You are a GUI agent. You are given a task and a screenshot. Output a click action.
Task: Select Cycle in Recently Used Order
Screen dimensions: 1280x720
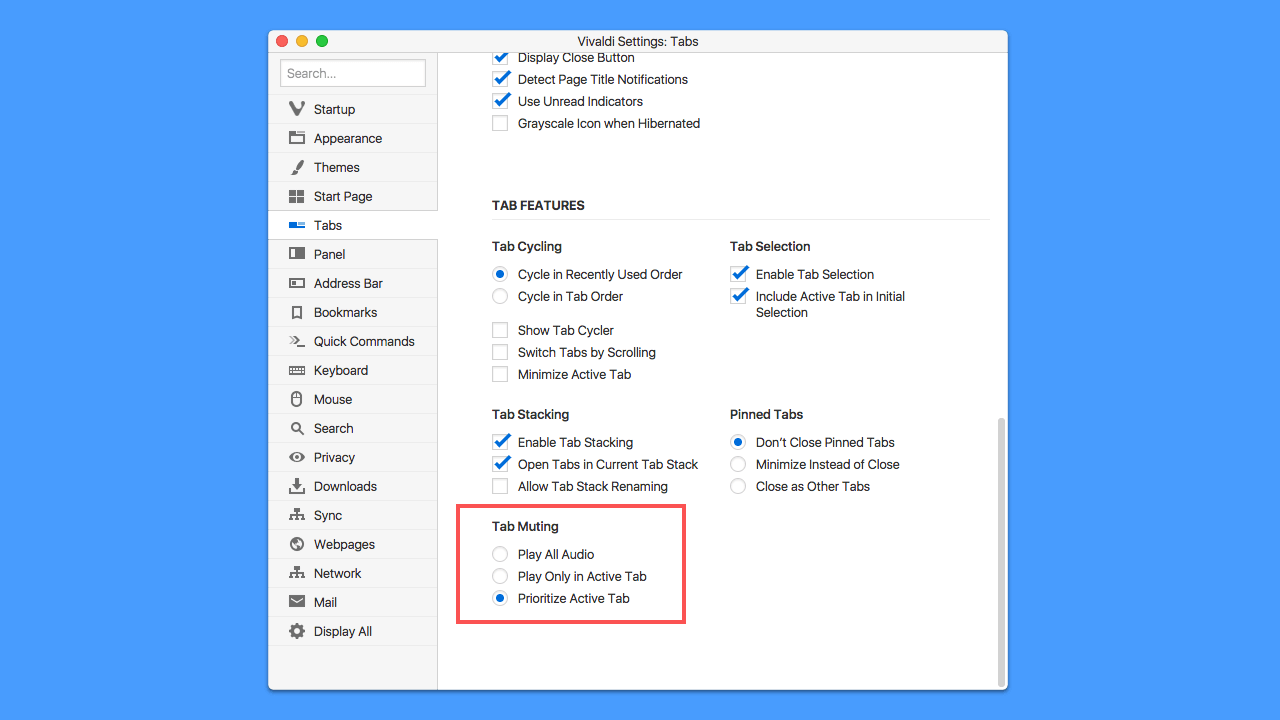[x=500, y=274]
